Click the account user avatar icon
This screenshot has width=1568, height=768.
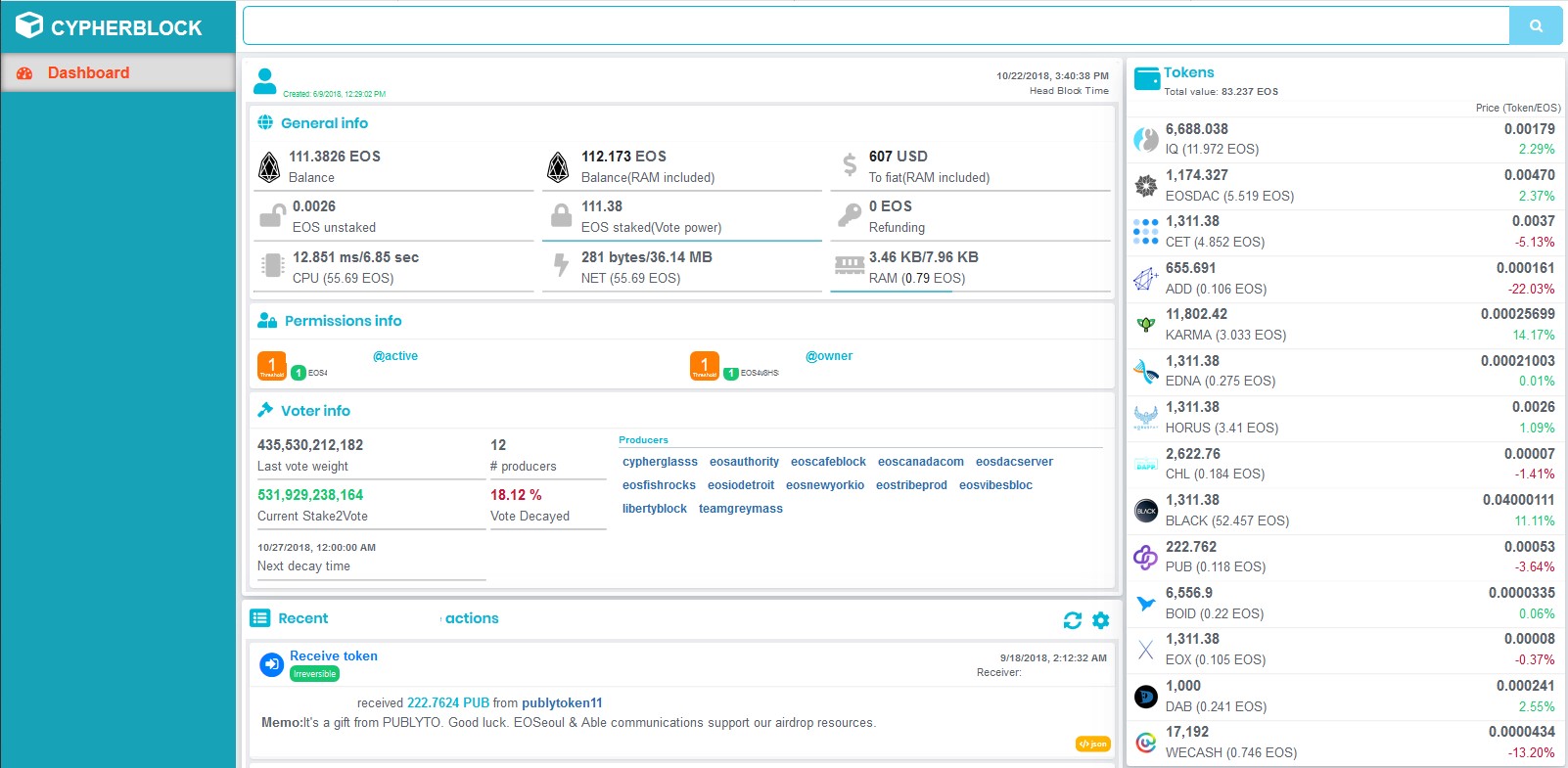point(264,81)
